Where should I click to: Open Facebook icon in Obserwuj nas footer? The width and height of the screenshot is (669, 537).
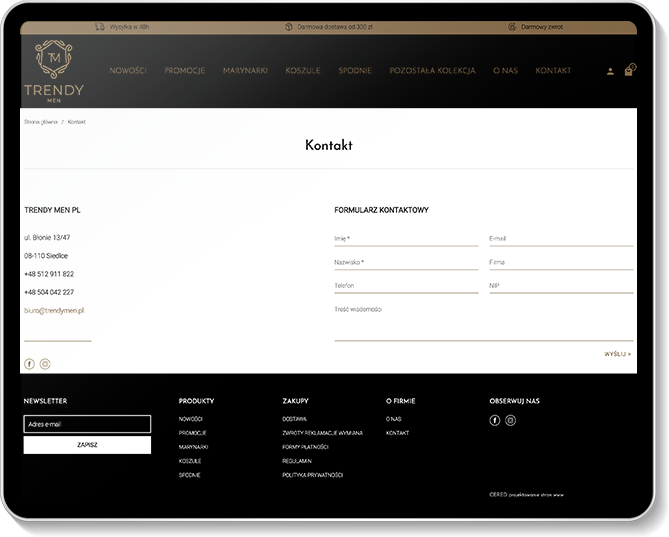495,420
